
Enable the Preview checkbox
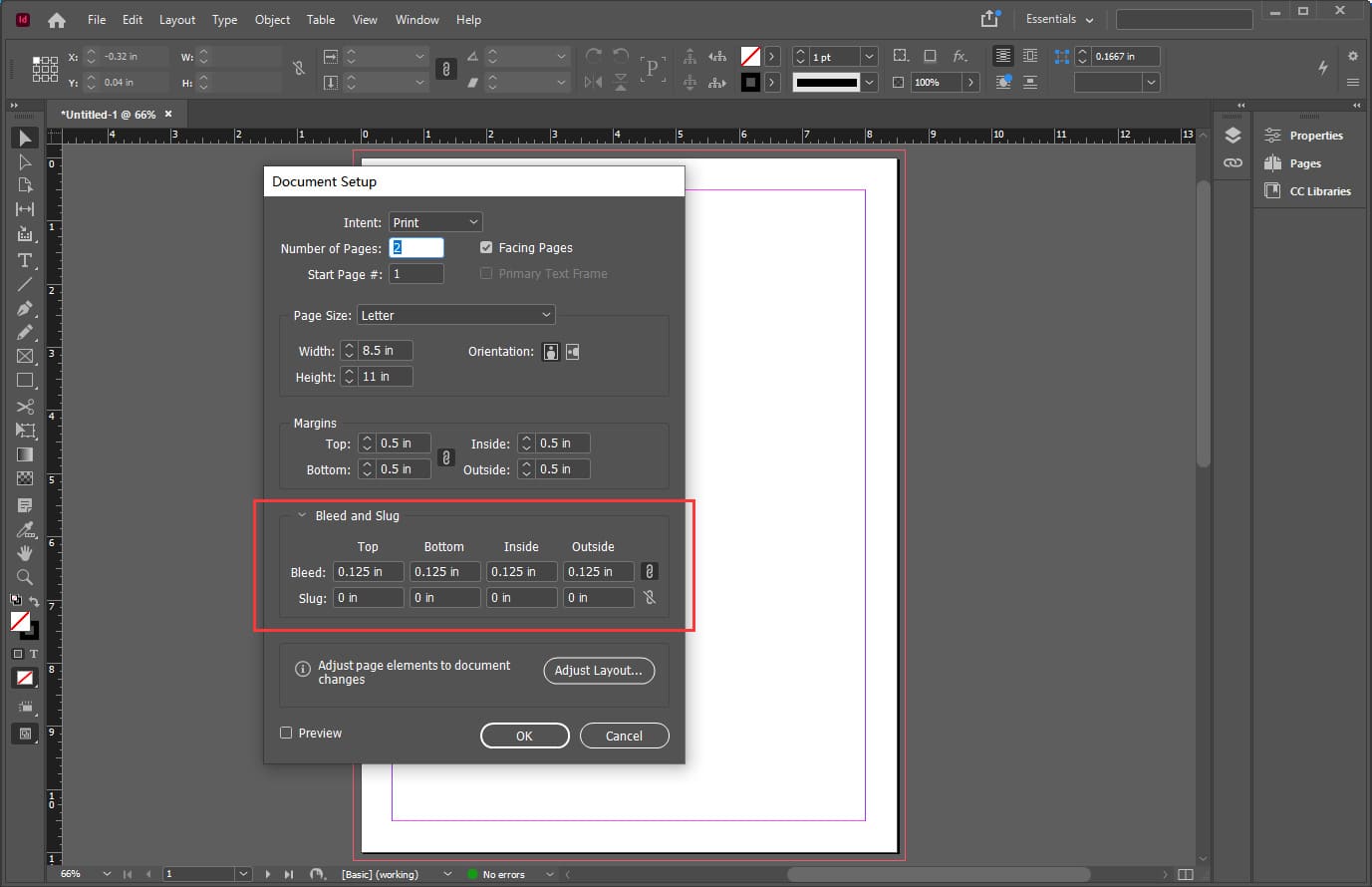coord(286,733)
